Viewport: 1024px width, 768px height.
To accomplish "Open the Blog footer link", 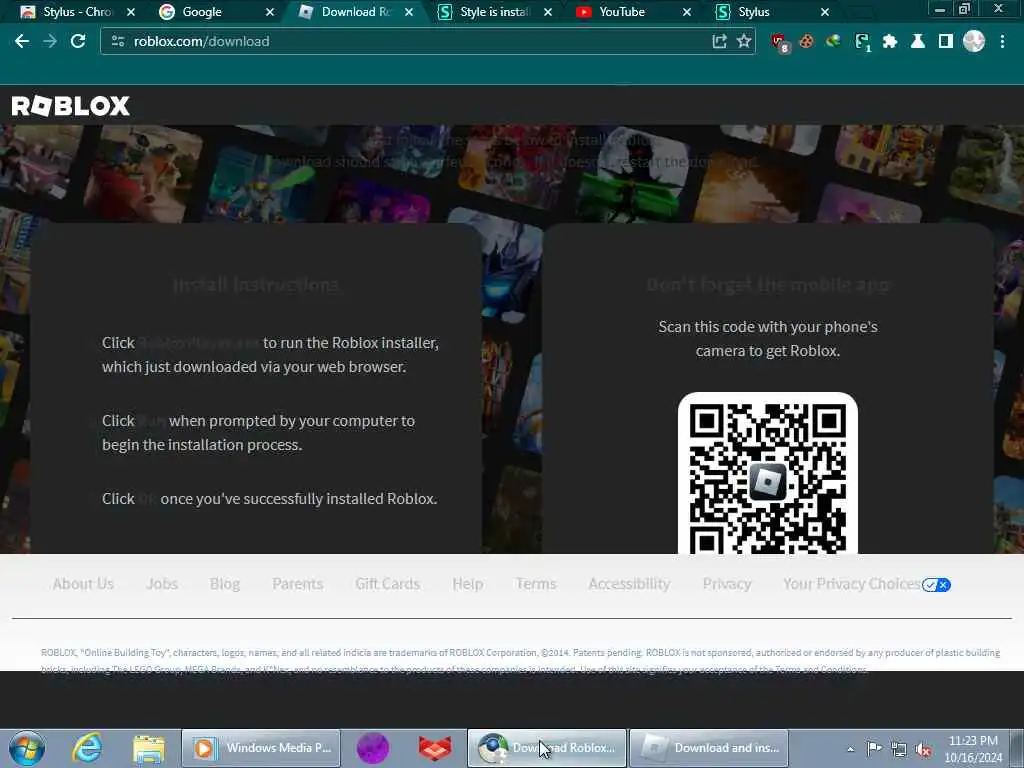I will [225, 584].
